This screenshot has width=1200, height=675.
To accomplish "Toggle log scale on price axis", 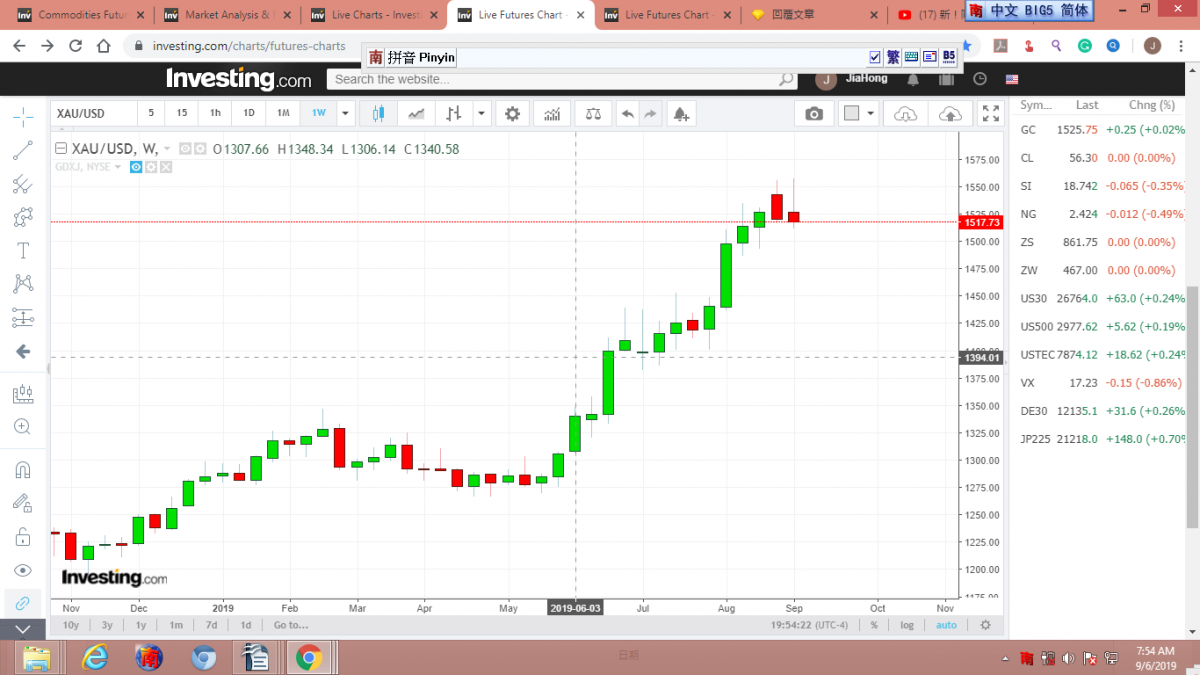I will click(x=906, y=625).
